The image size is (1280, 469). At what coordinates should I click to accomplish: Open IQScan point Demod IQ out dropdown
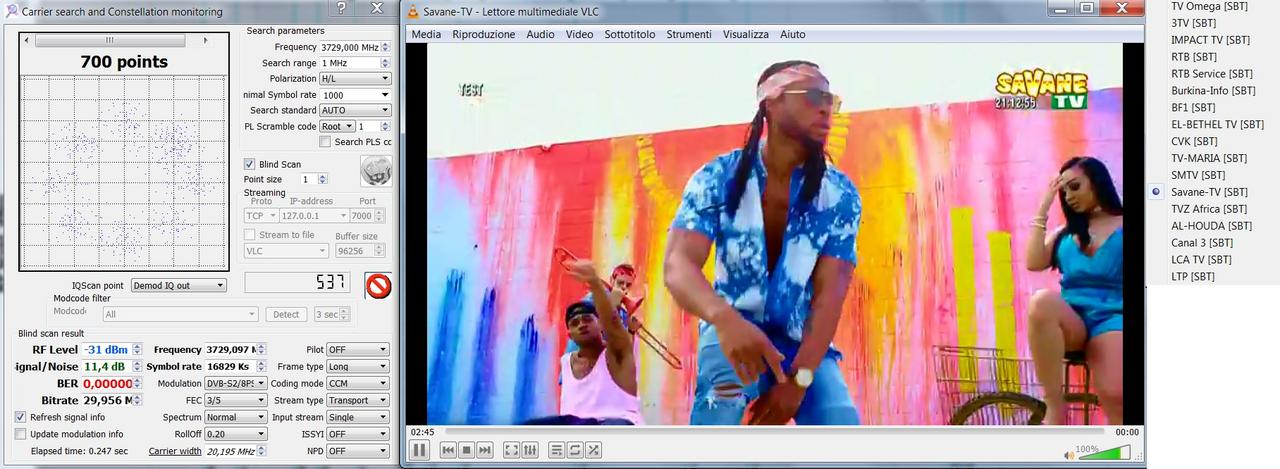179,285
